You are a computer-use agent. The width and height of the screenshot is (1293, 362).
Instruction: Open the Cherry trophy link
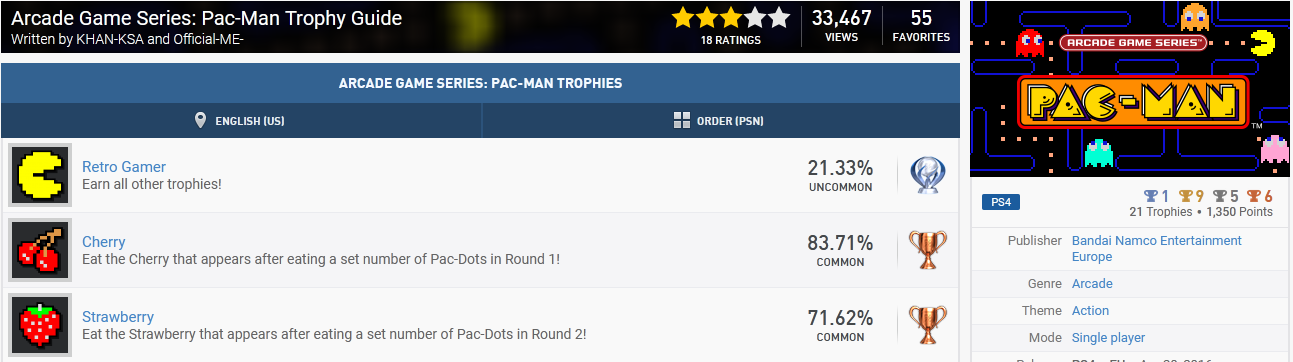pyautogui.click(x=104, y=242)
